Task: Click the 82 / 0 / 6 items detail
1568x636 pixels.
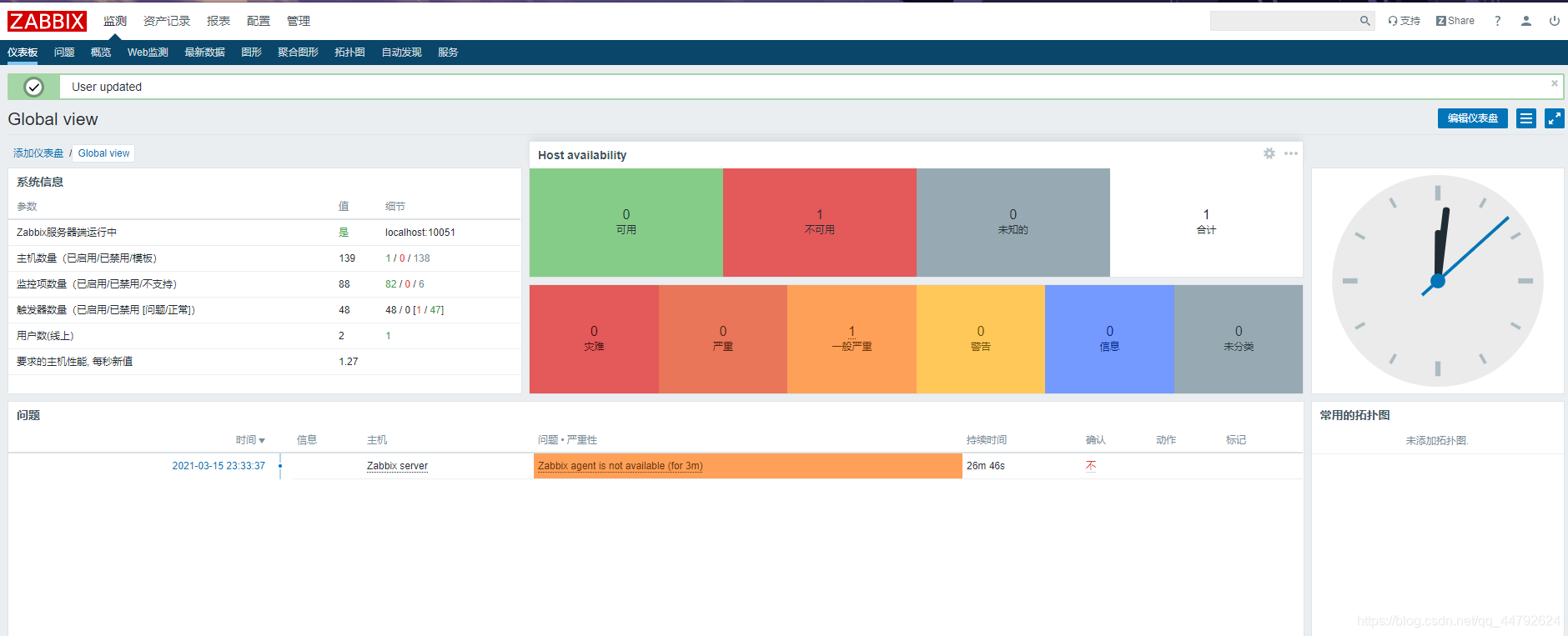Action: (x=405, y=284)
